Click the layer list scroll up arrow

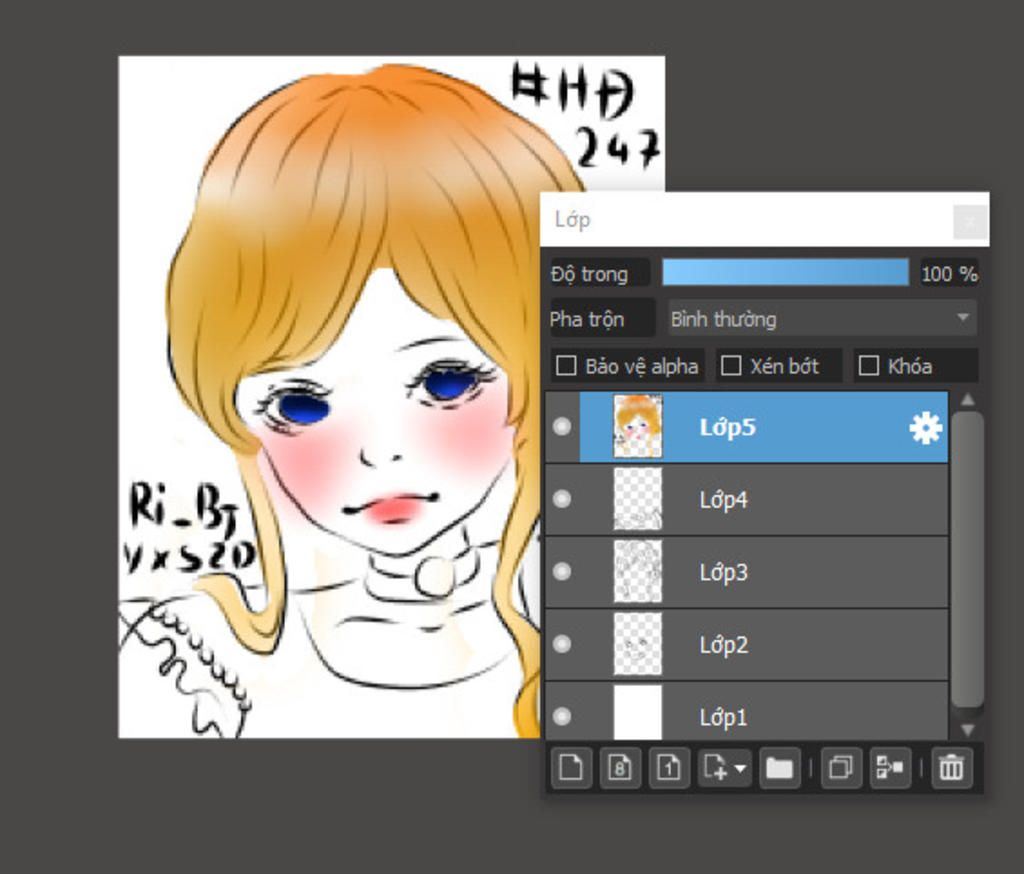[968, 400]
